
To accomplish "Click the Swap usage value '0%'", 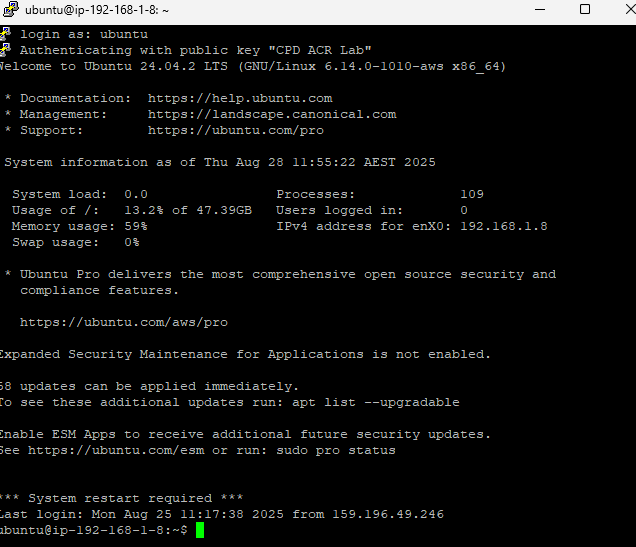I will 132,242.
